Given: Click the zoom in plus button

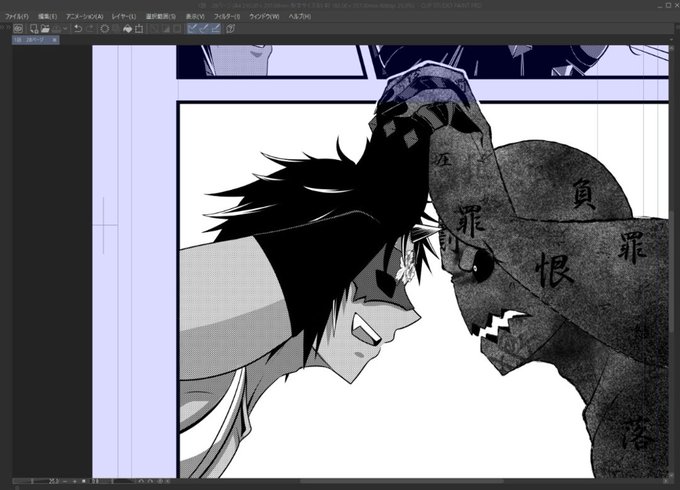Looking at the screenshot, I should (x=75, y=481).
